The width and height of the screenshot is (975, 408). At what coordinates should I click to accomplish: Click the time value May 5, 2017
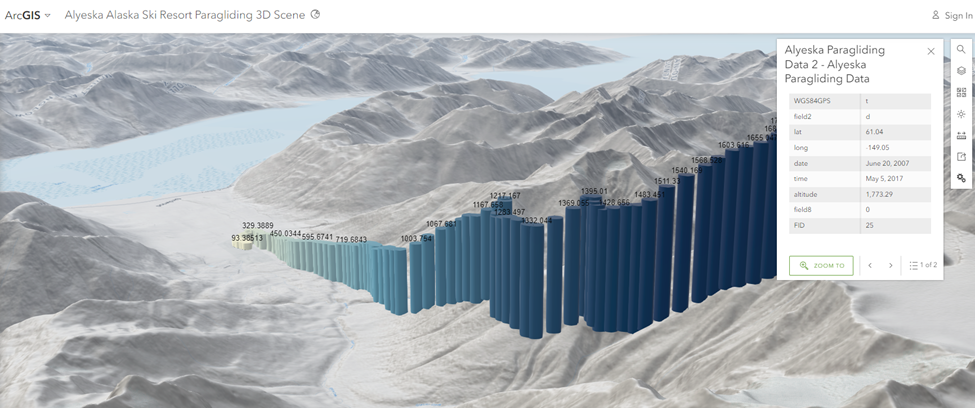[883, 178]
